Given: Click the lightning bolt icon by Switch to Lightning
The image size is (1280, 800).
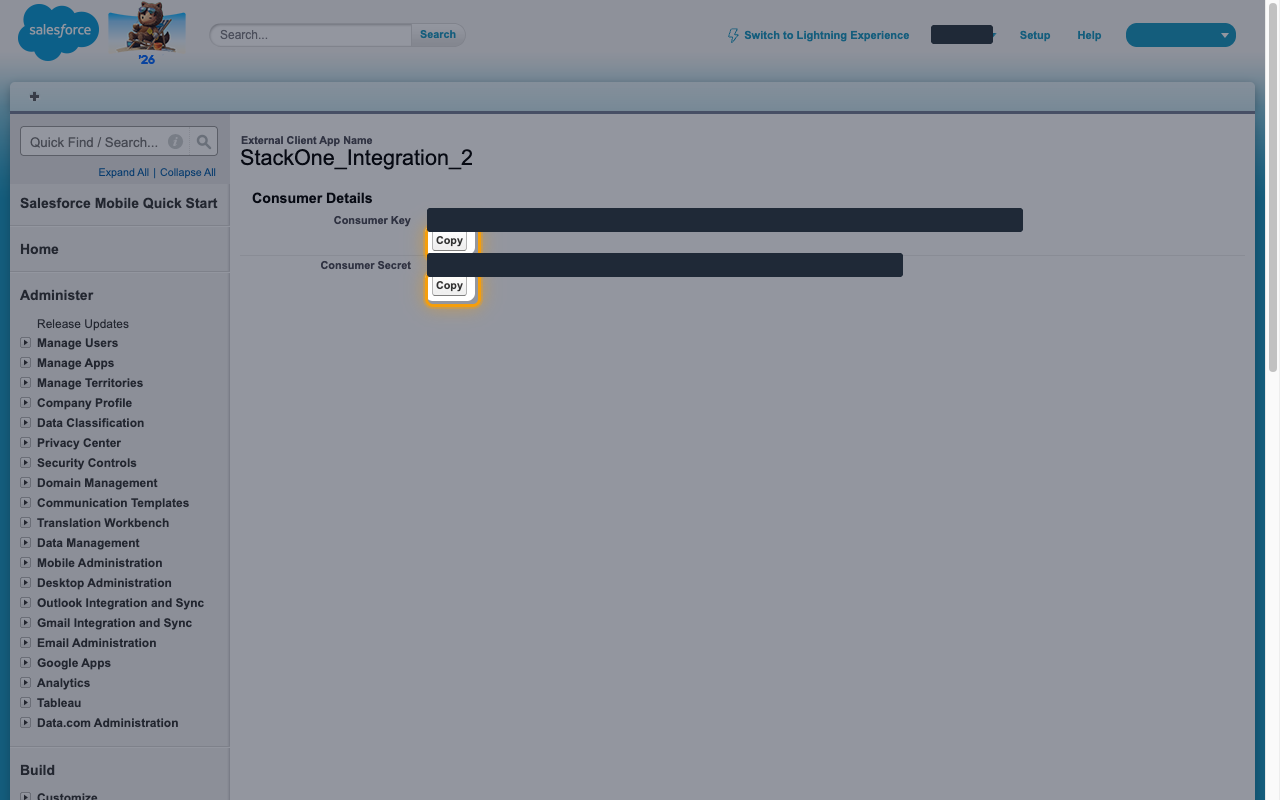Looking at the screenshot, I should (x=733, y=35).
